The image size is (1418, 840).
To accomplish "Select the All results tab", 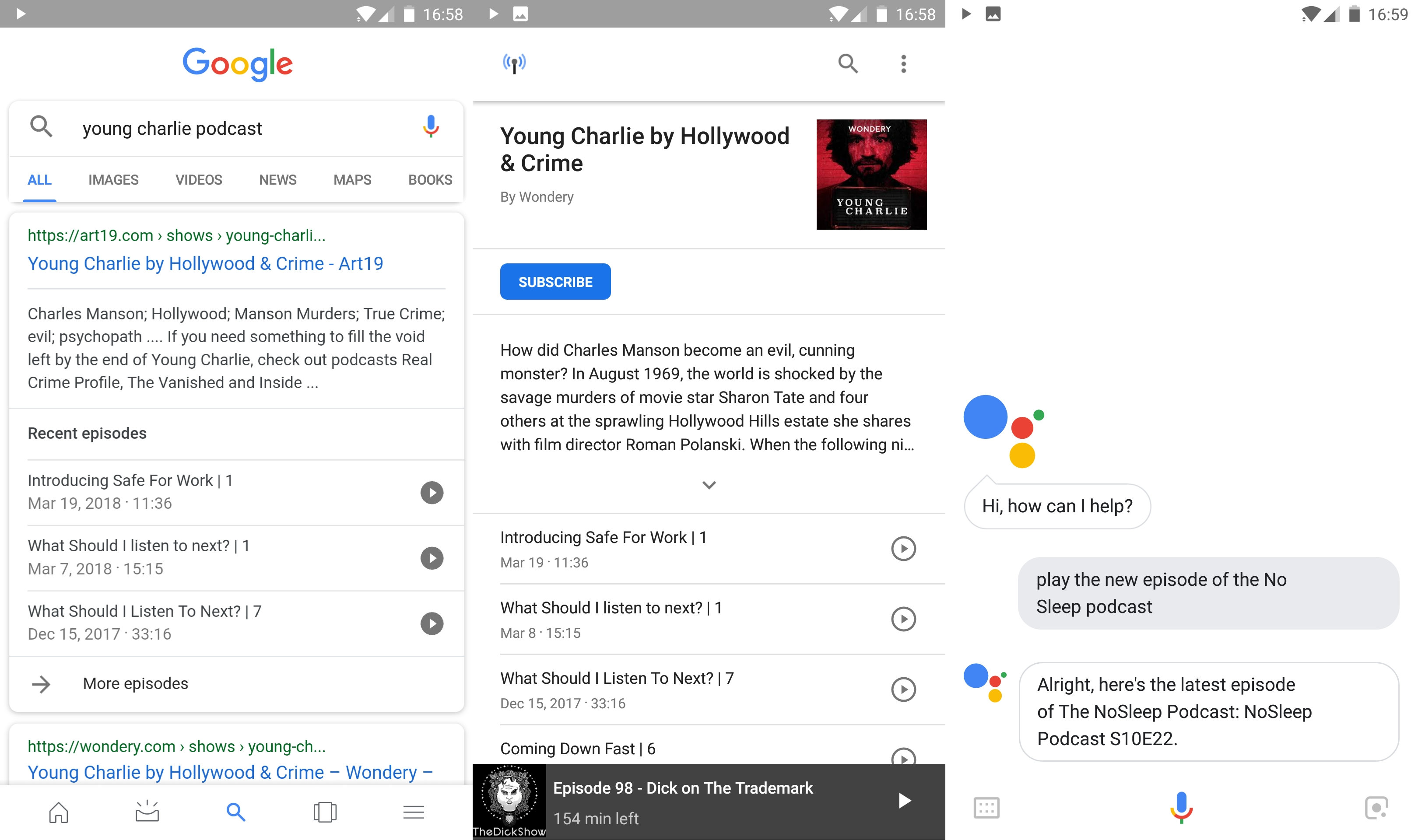I will [x=40, y=180].
